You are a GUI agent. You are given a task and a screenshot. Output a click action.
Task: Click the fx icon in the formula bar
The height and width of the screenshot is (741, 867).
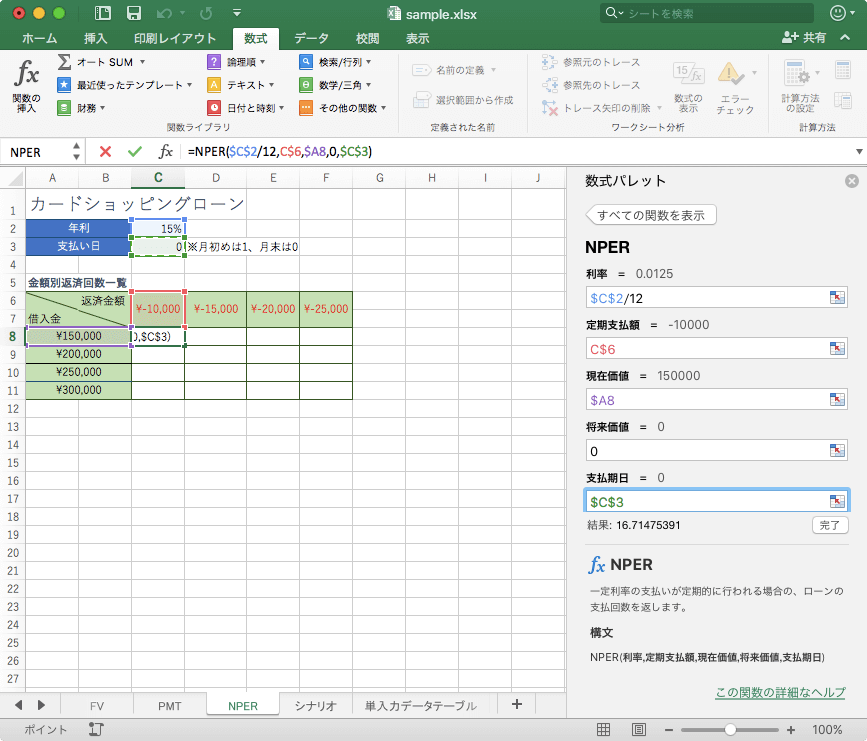[165, 152]
